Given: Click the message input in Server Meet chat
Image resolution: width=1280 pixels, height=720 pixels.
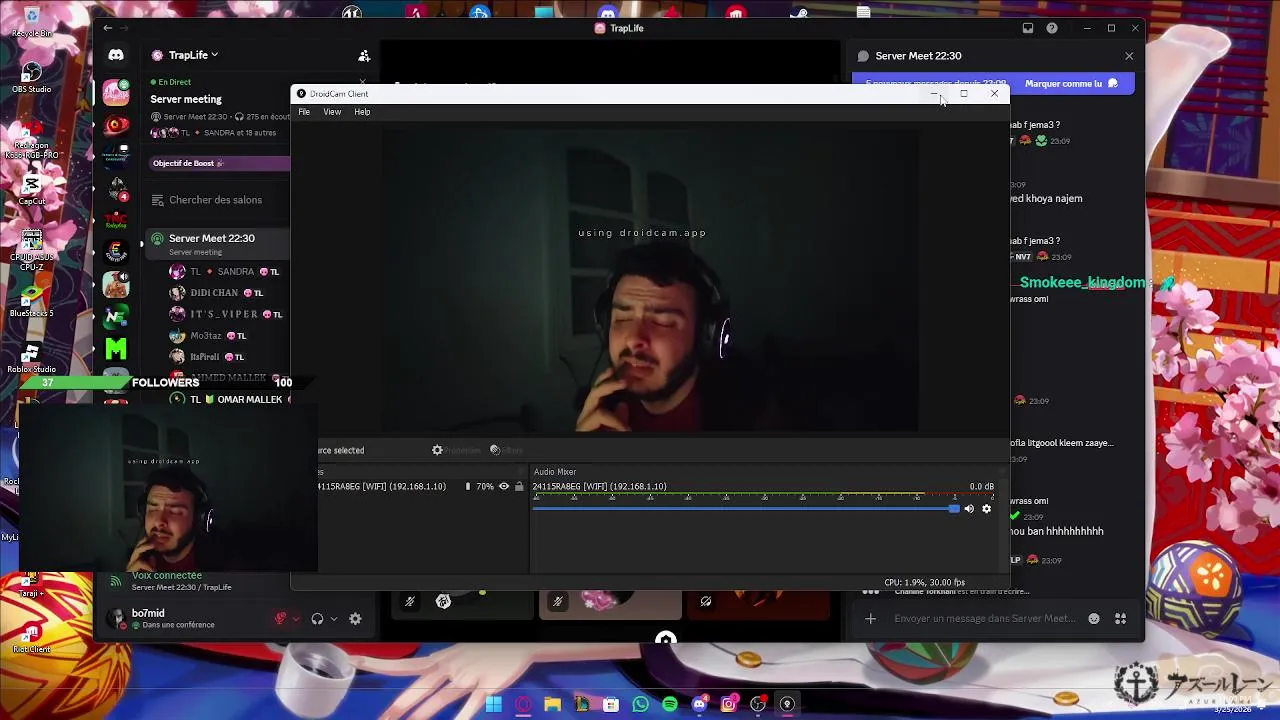Looking at the screenshot, I should click(985, 619).
